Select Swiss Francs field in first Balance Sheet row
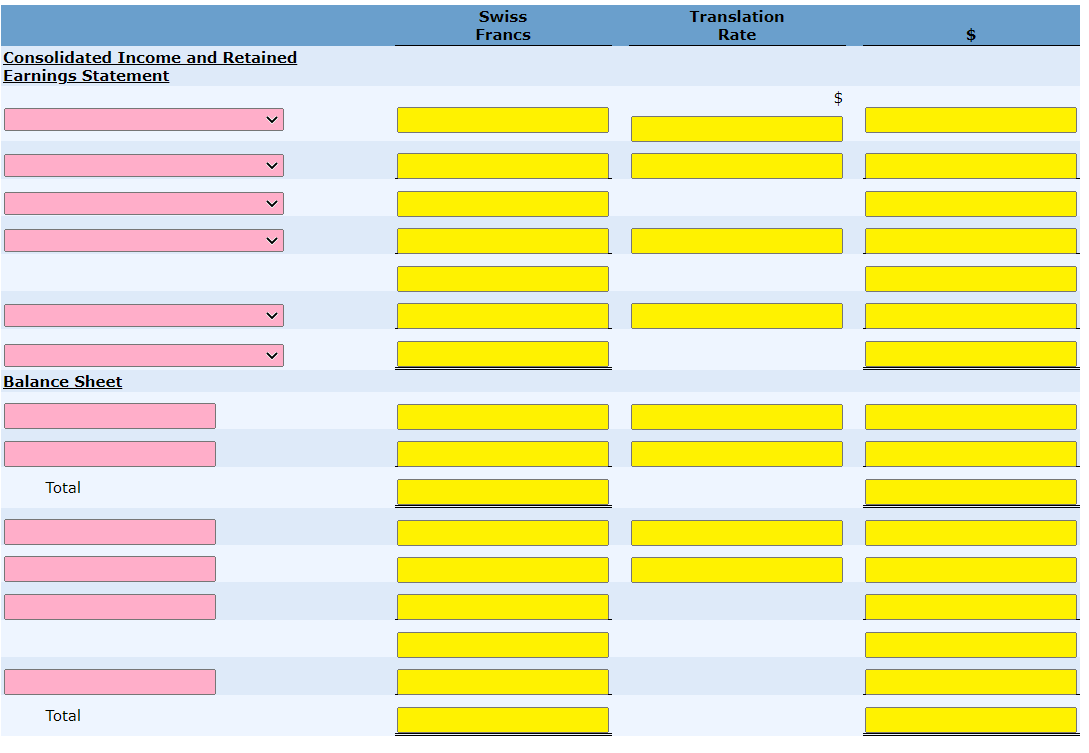Screen dimensions: 1089x753 503,417
